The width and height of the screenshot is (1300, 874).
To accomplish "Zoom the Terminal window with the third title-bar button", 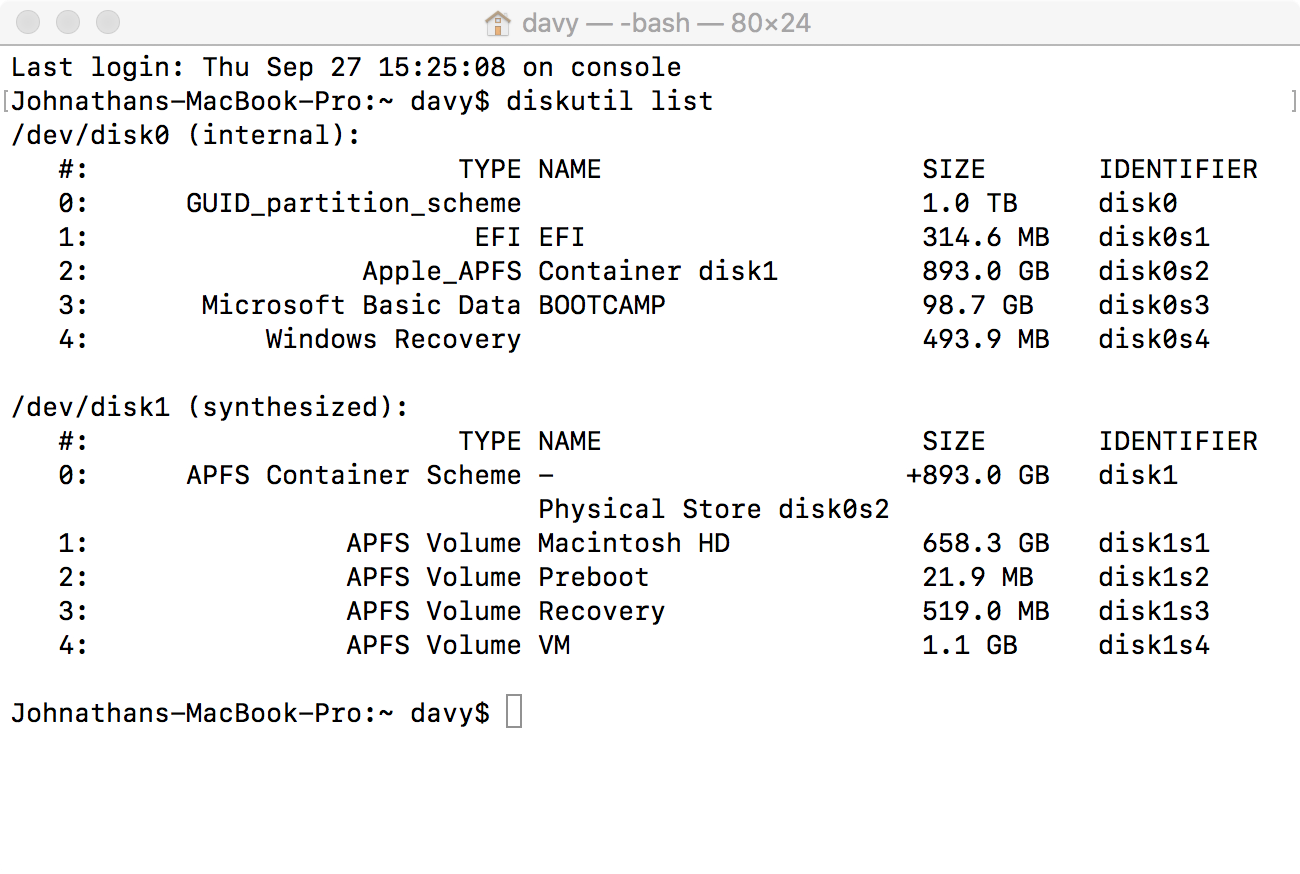I will [x=107, y=22].
